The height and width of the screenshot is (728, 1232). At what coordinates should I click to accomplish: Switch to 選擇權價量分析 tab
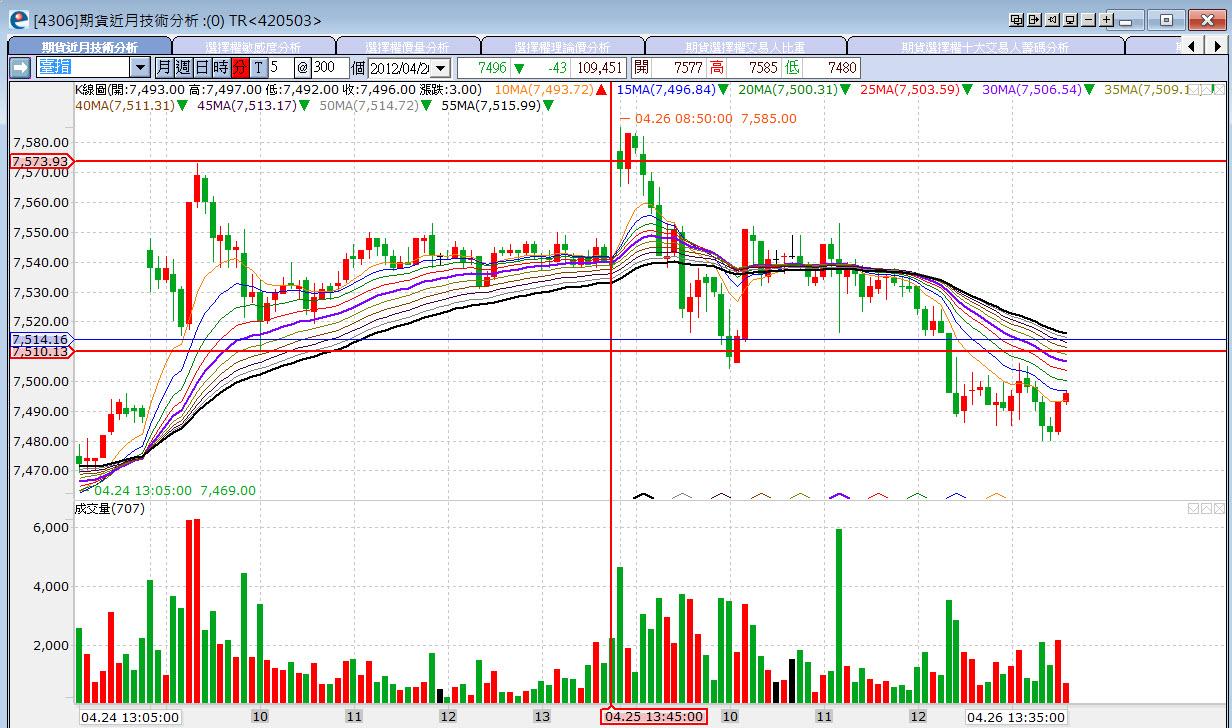pos(408,46)
